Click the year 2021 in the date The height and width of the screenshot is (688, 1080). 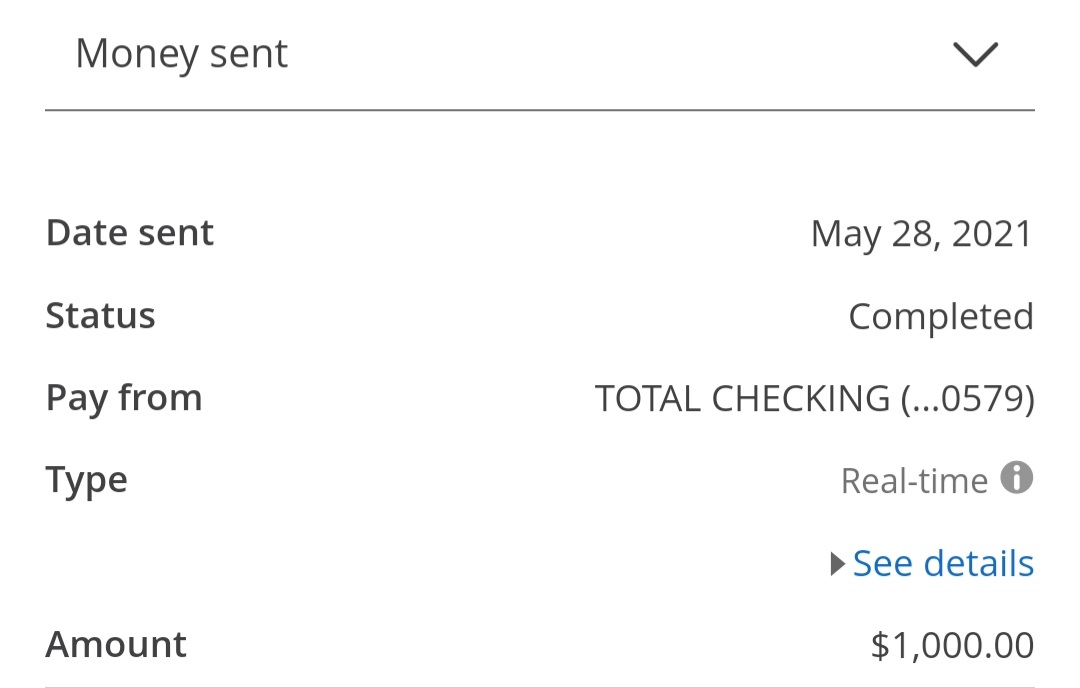click(993, 234)
